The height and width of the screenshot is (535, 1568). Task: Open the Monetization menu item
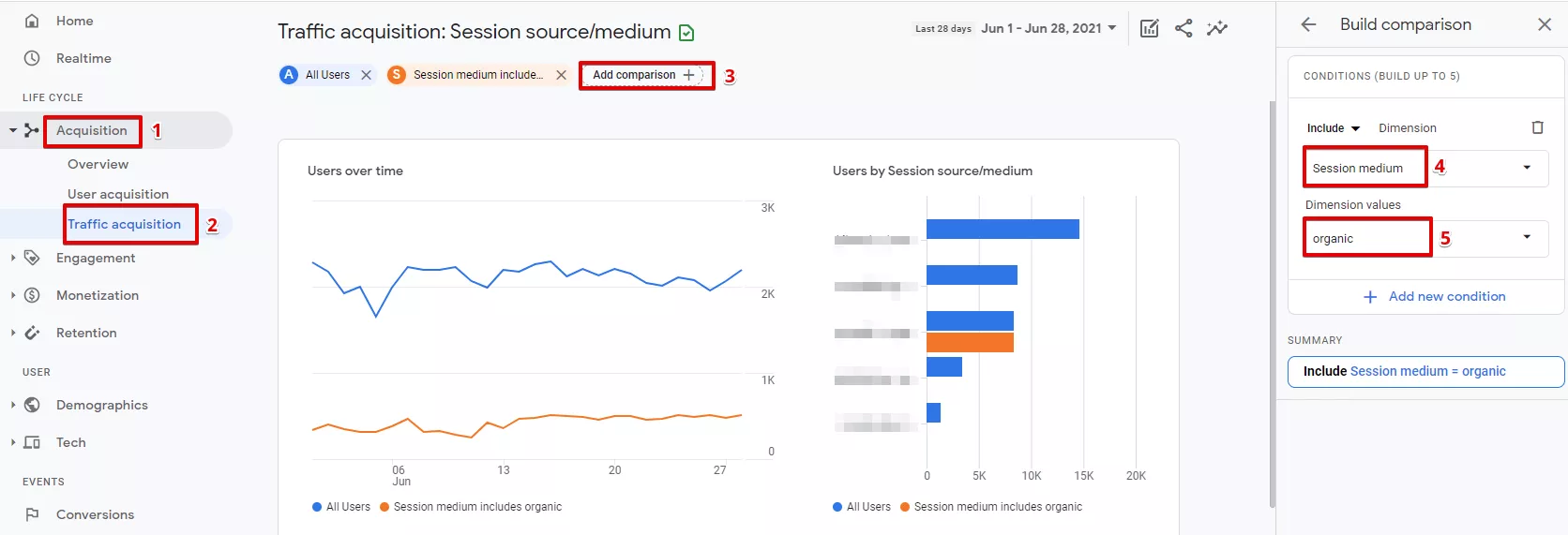98,295
